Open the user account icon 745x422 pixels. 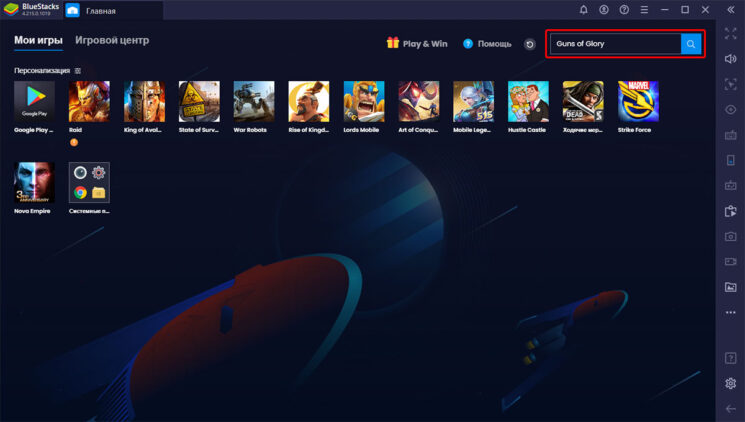(604, 10)
